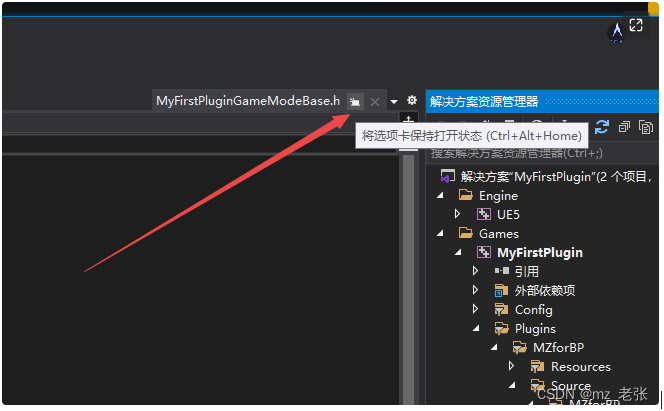Collapse the Games folder node
Viewport: 664px width, 411px height.
point(440,233)
